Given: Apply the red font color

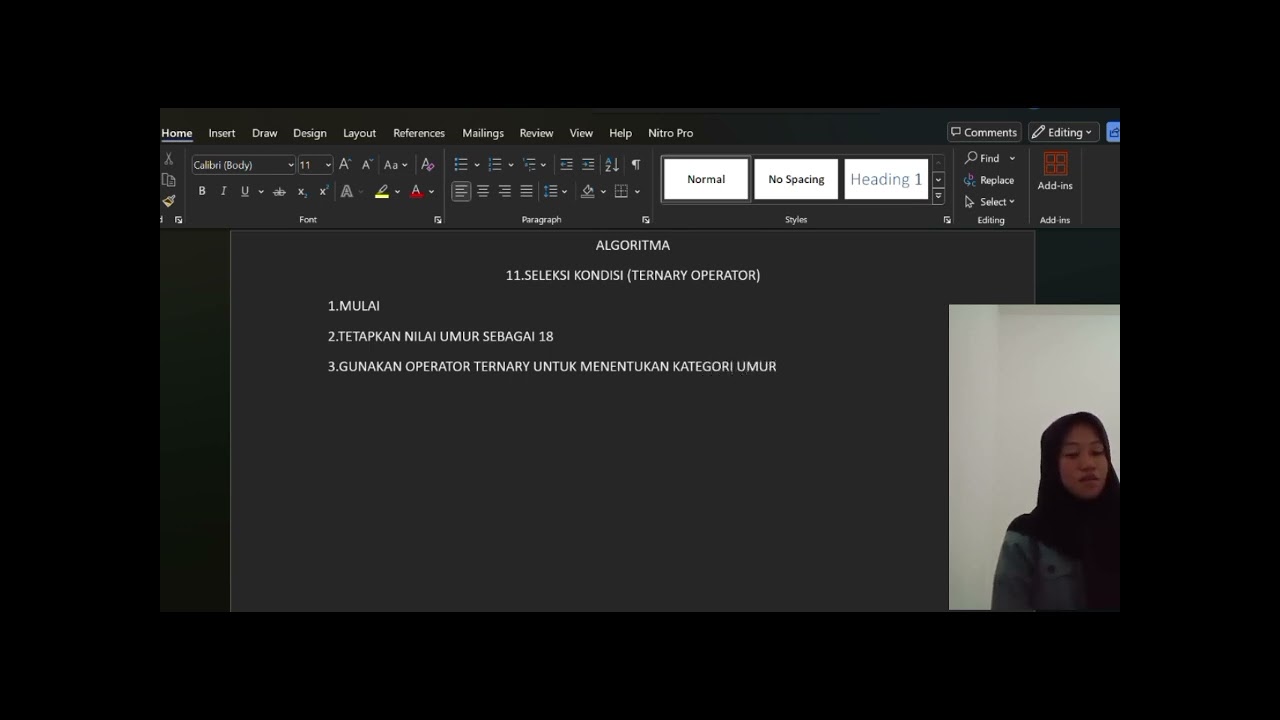Looking at the screenshot, I should (417, 191).
